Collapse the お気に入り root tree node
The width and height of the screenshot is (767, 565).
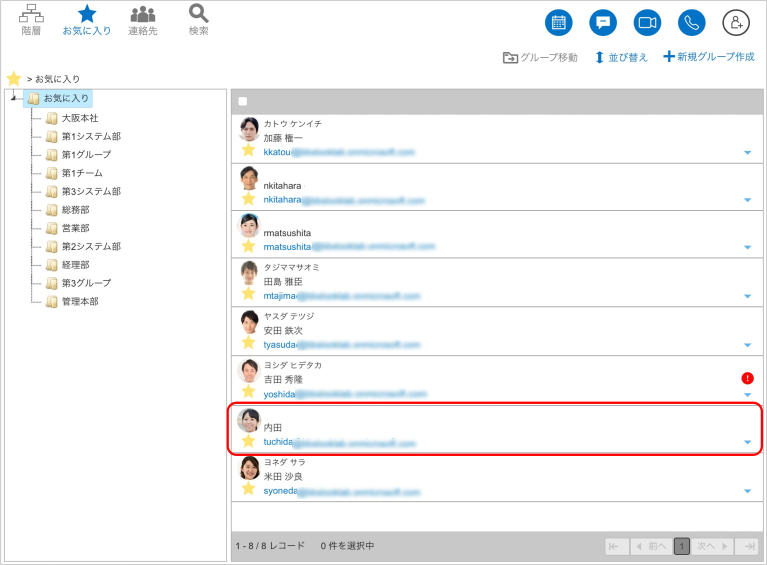coord(14,98)
